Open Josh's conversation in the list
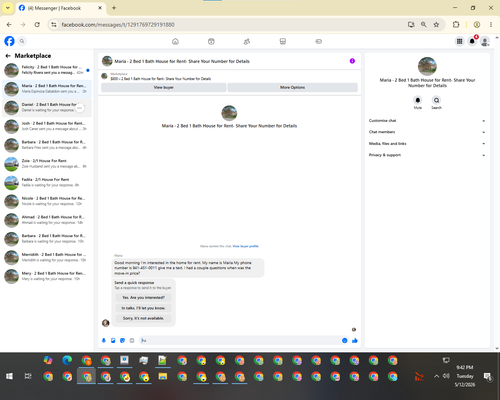Viewport: 500px width, 400px height. click(47, 126)
